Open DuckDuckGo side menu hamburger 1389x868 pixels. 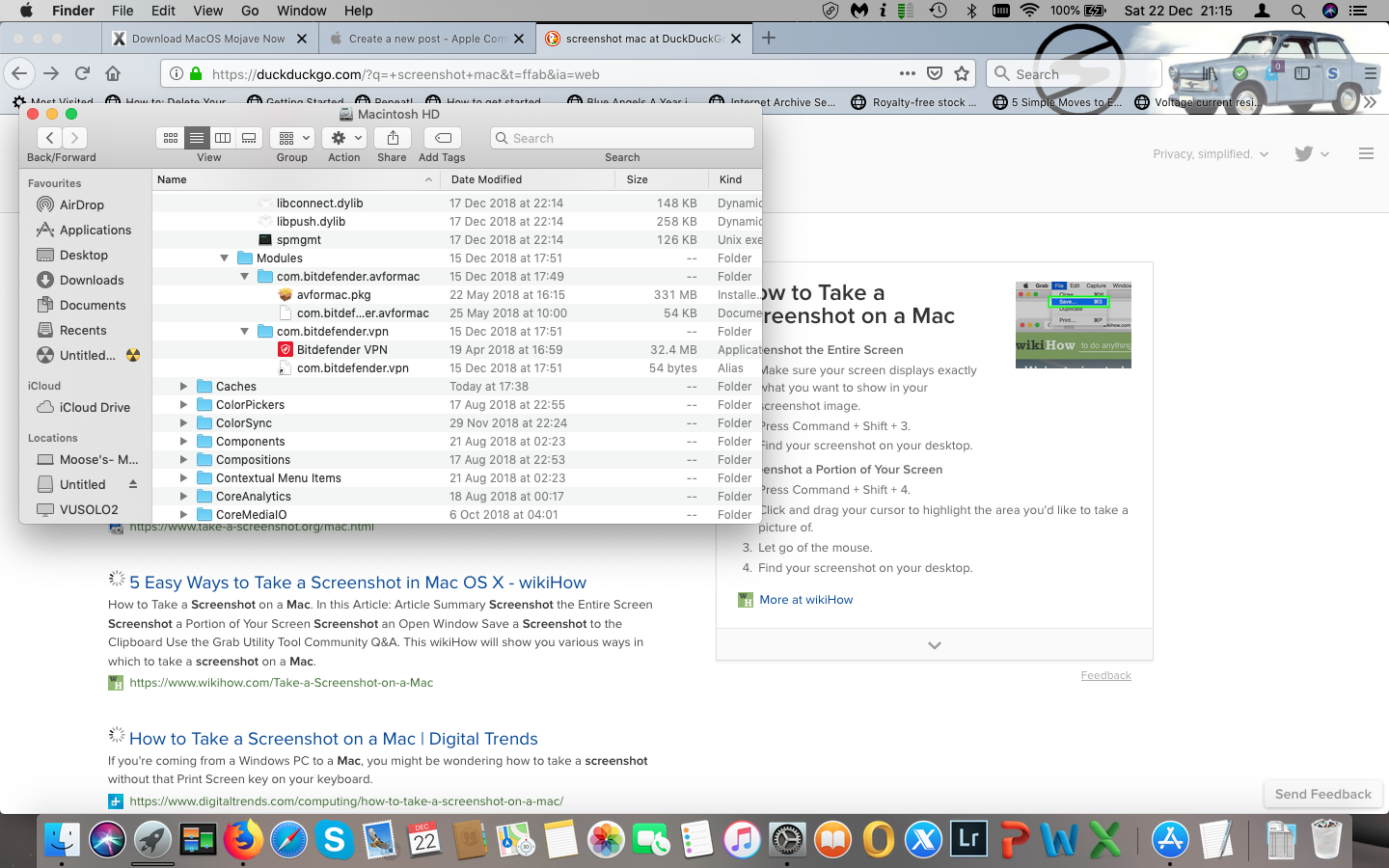1366,153
